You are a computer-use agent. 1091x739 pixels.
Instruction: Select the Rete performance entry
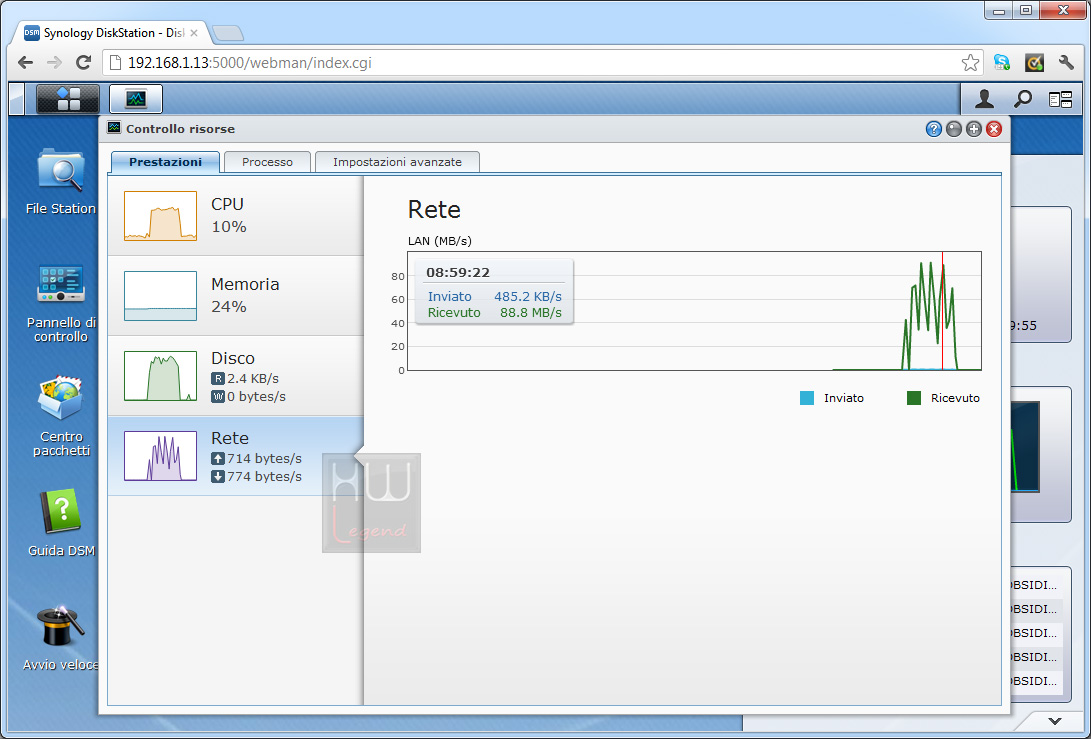click(x=235, y=456)
